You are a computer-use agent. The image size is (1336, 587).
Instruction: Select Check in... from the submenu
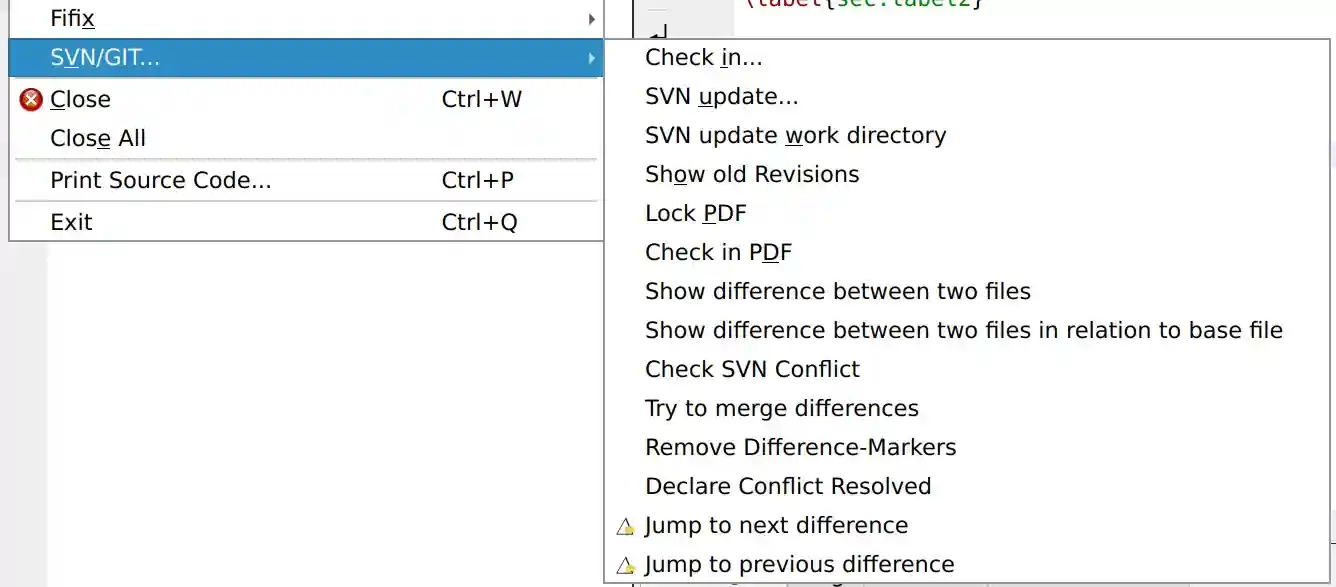(704, 57)
